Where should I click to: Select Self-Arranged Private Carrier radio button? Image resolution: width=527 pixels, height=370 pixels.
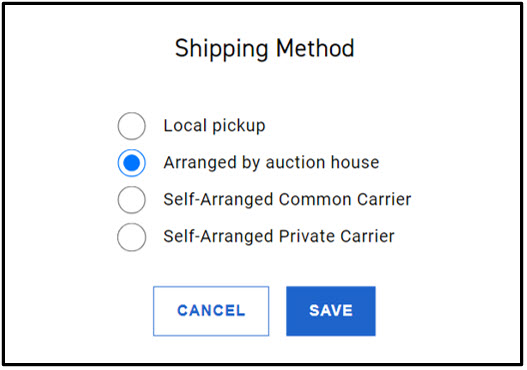[x=131, y=237]
